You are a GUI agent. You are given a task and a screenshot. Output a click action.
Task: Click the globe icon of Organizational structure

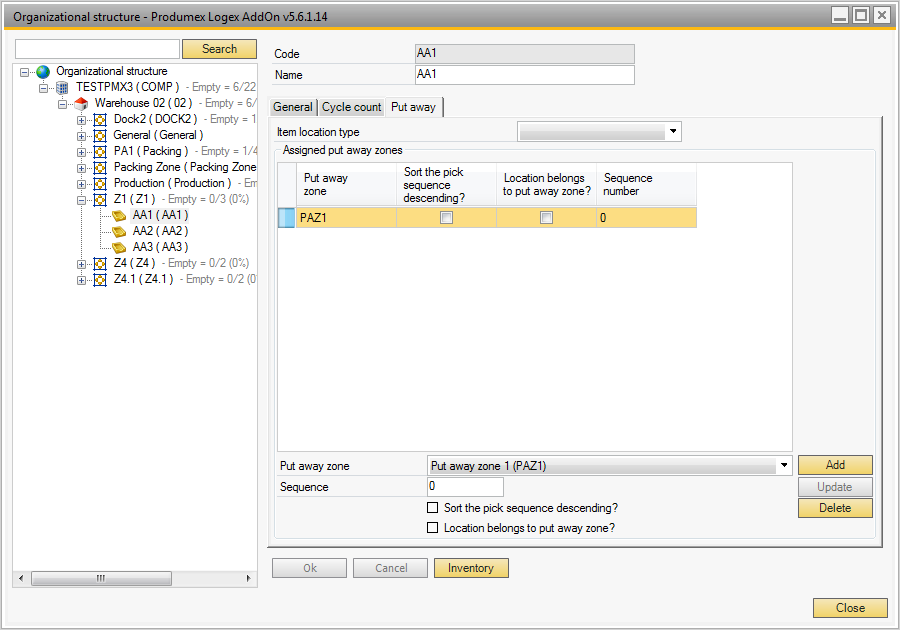click(x=43, y=72)
